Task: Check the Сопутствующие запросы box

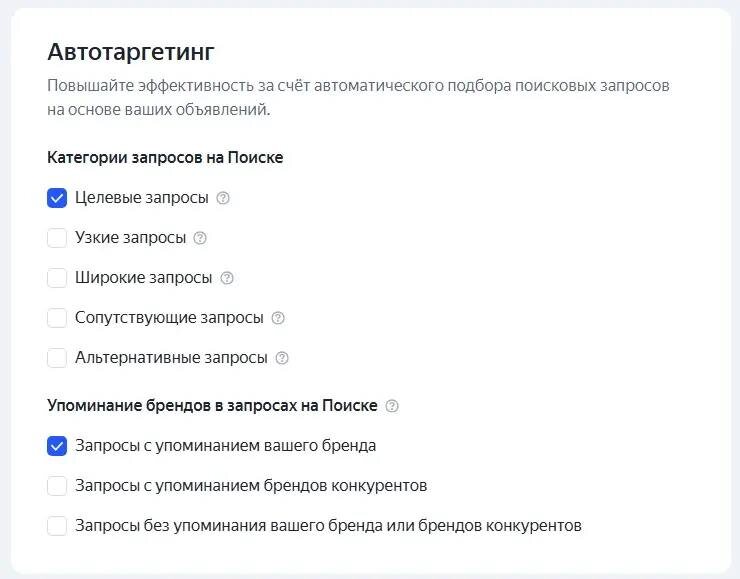Action: [57, 318]
